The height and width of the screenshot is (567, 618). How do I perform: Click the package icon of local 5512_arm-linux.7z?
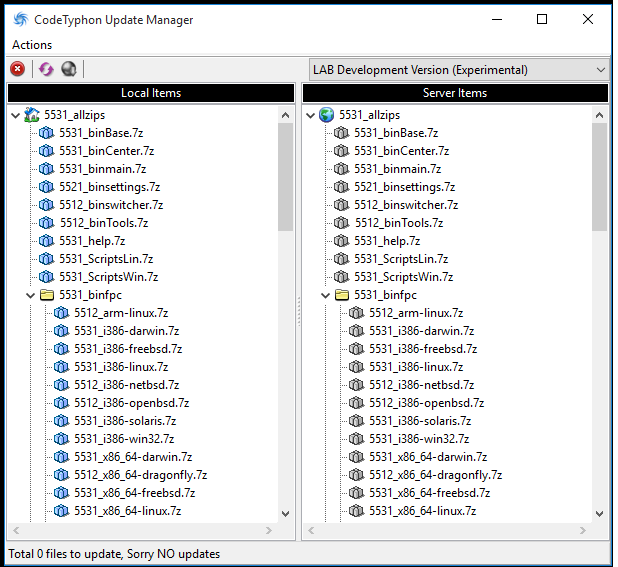[x=61, y=313]
